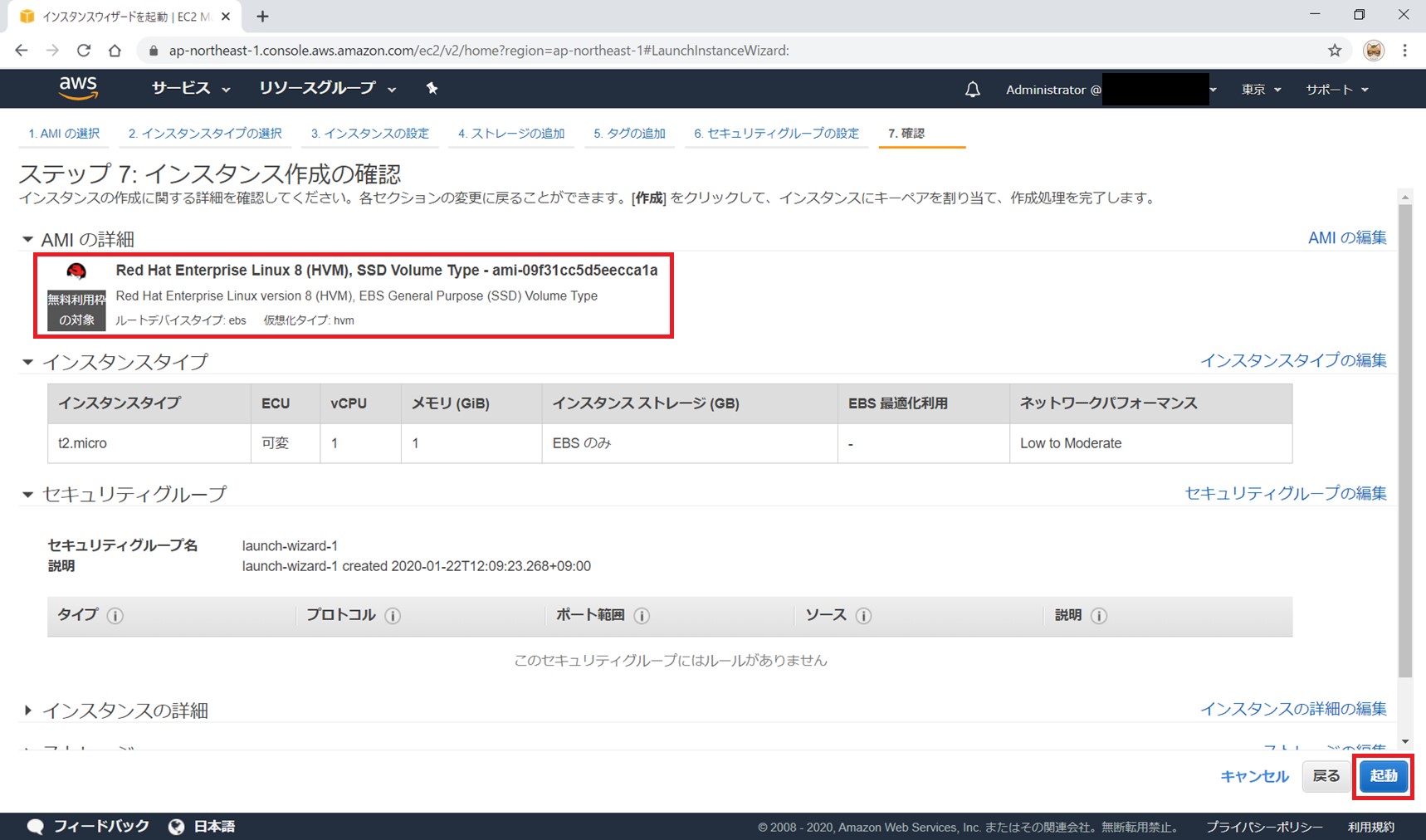The height and width of the screenshot is (840, 1426).
Task: Collapse the セキュリティグループ section
Action: [x=27, y=494]
